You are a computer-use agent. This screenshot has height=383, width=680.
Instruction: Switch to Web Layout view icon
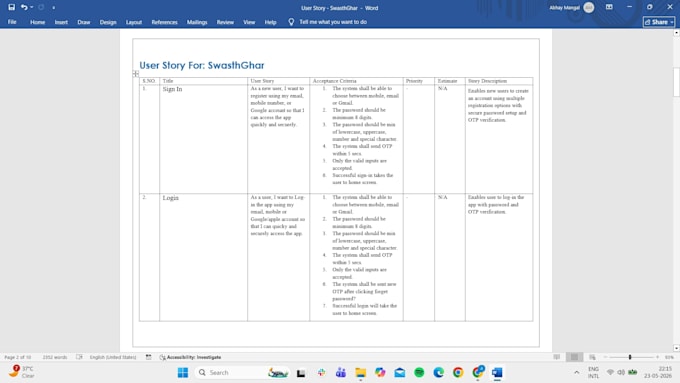592,357
